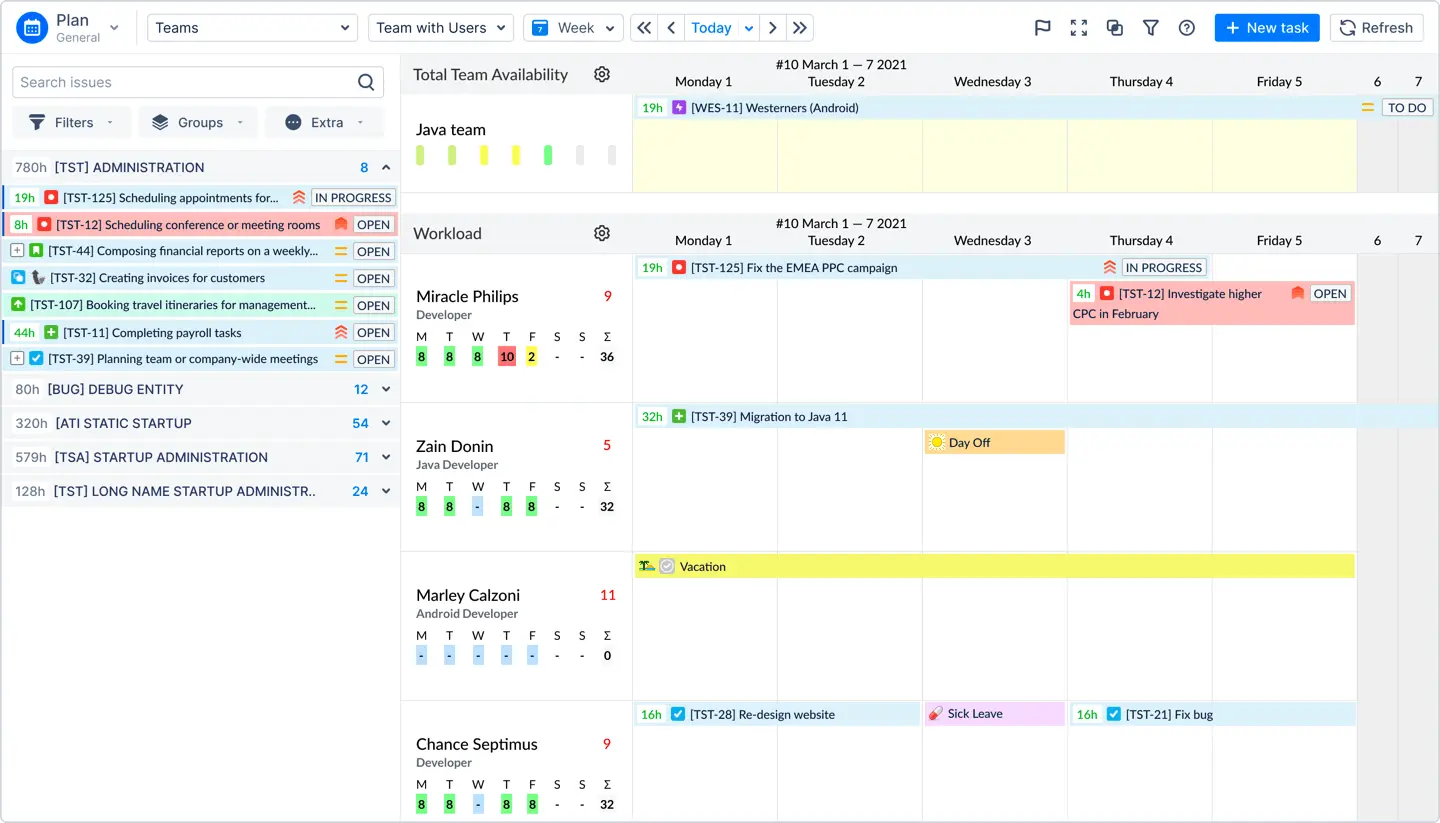Viewport: 1440px width, 823px height.
Task: Click the sun icon on Zain's Day Off
Action: (936, 441)
